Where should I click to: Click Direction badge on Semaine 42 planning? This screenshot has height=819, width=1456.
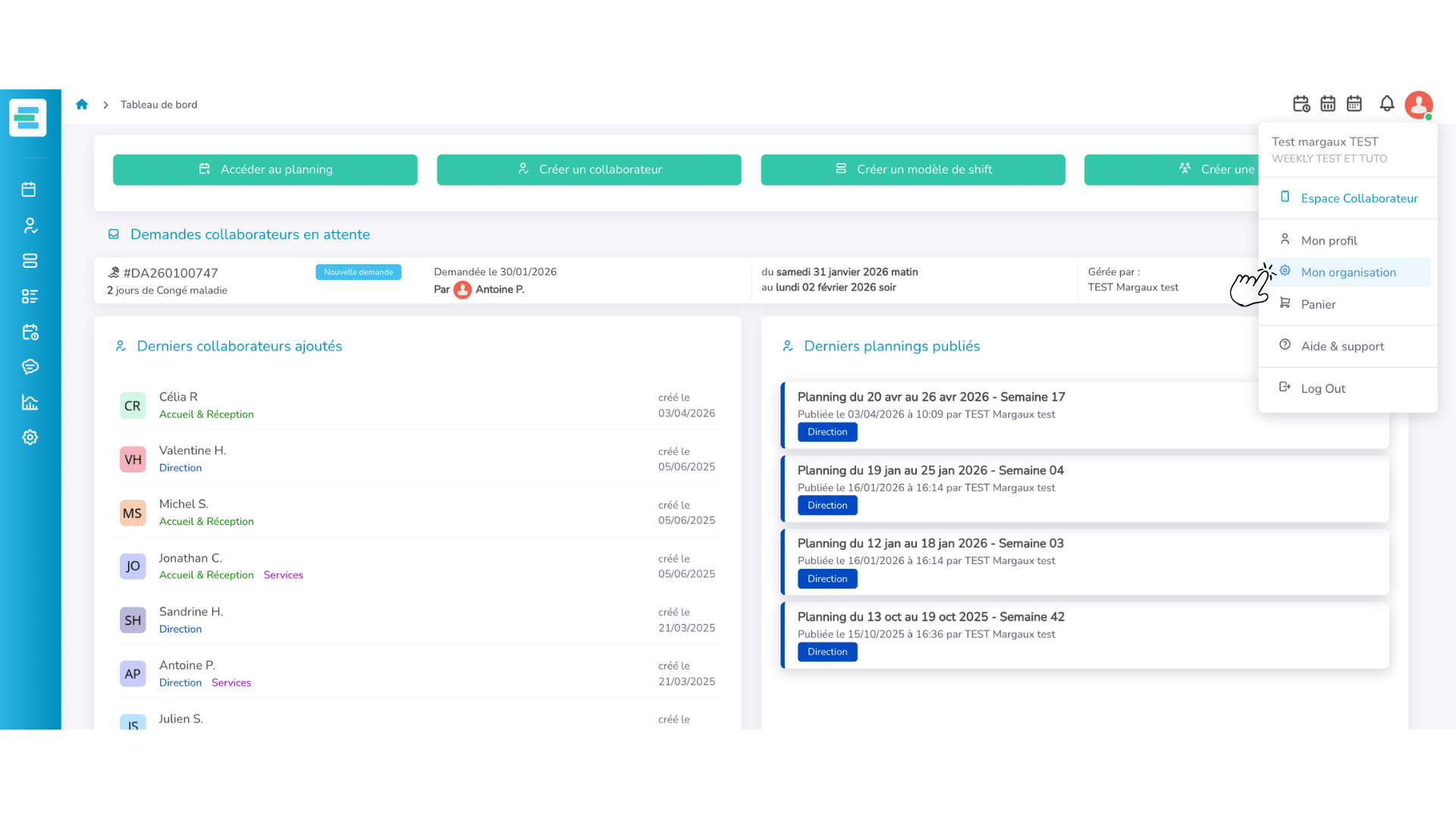pyautogui.click(x=827, y=652)
